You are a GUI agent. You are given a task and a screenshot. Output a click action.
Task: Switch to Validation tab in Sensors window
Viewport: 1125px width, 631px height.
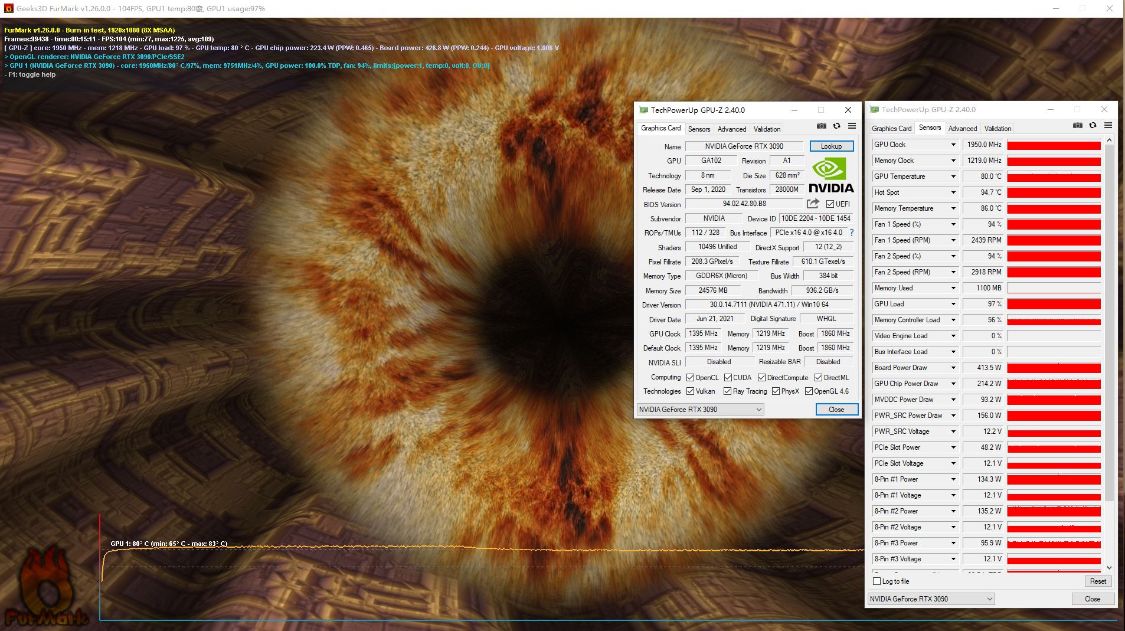tap(997, 128)
